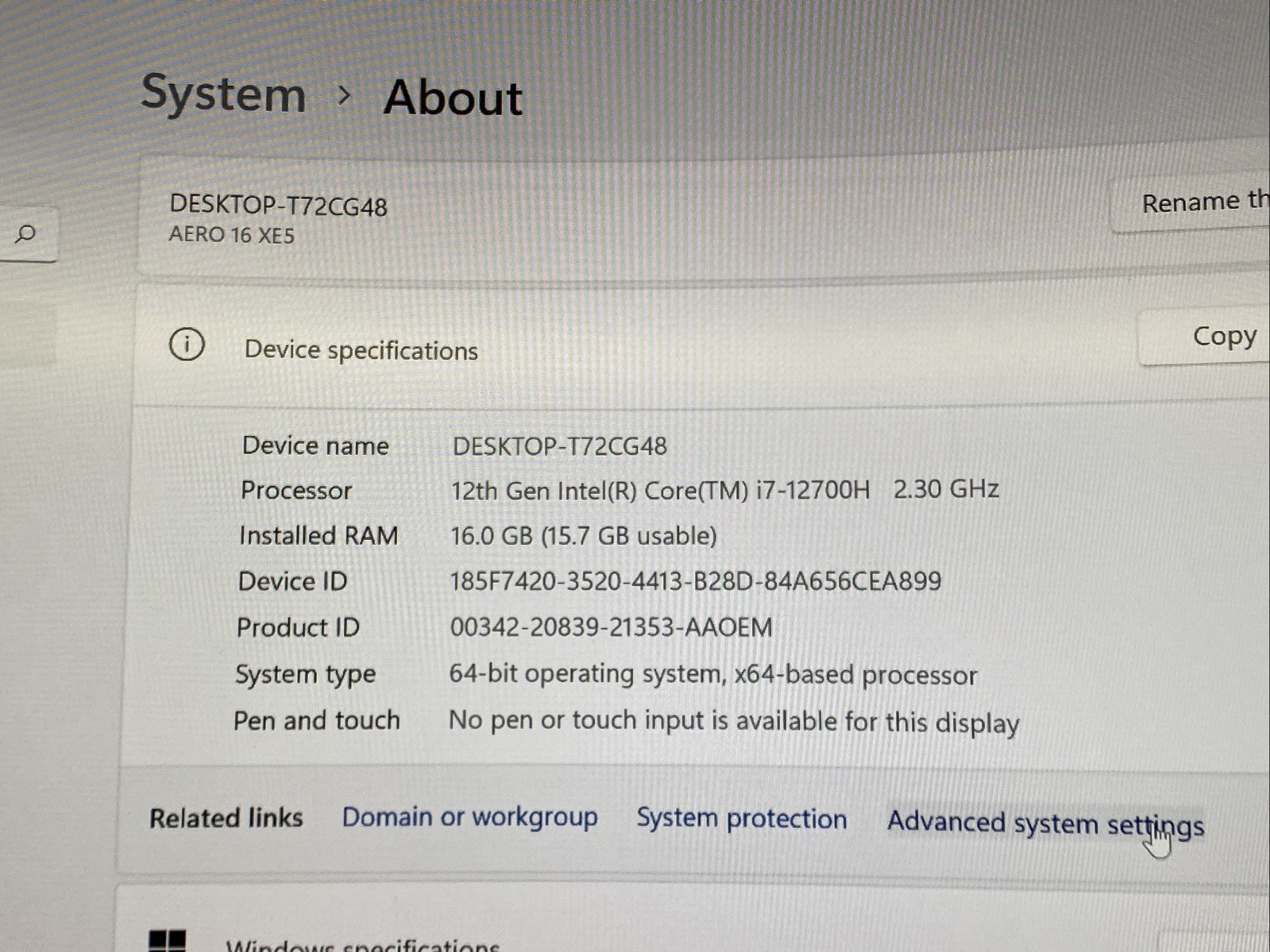Click the Pen and touch label

(316, 720)
